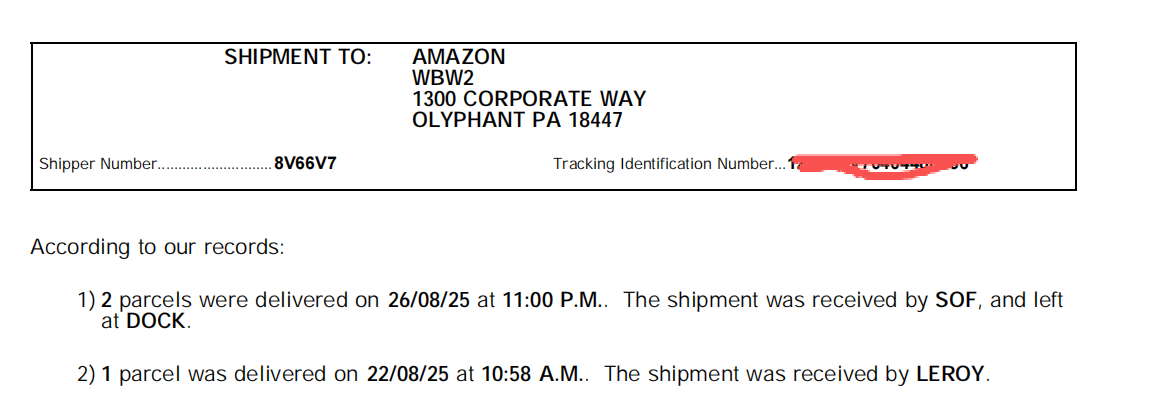Click the AMAZON recipient name
1150x410 pixels.
(x=459, y=57)
